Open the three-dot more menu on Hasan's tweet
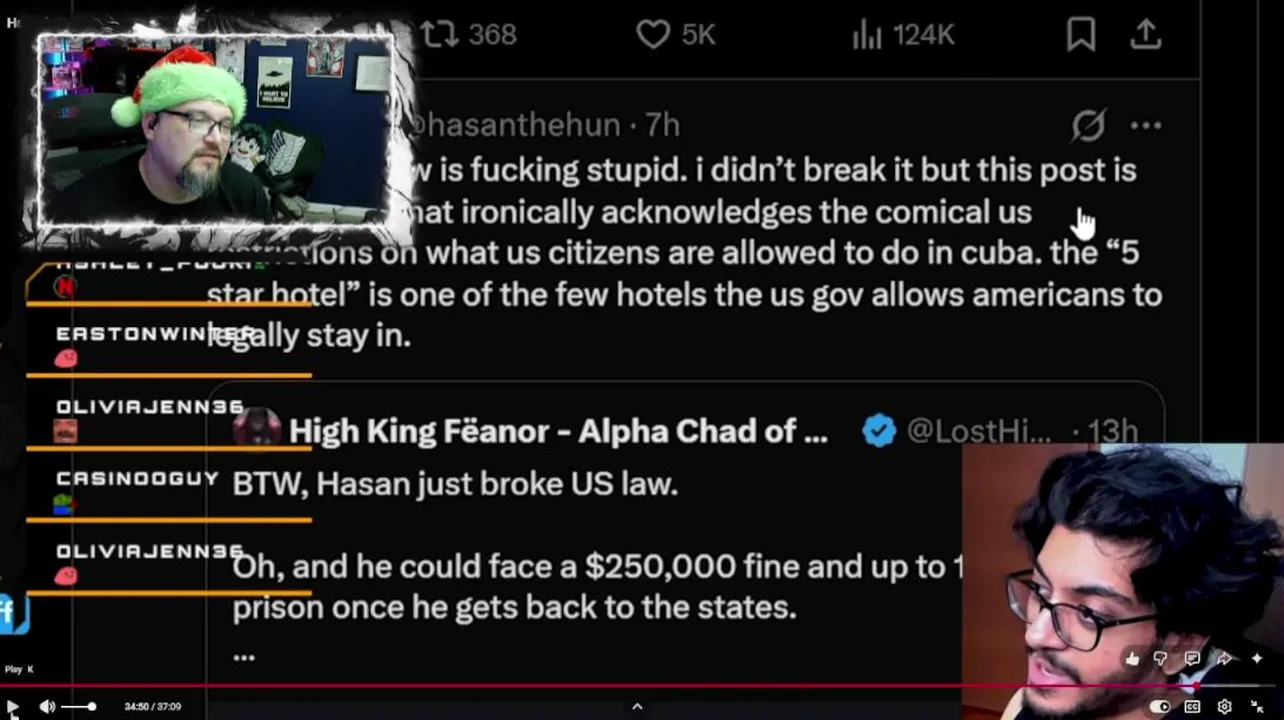This screenshot has height=720, width=1284. pyautogui.click(x=1146, y=126)
